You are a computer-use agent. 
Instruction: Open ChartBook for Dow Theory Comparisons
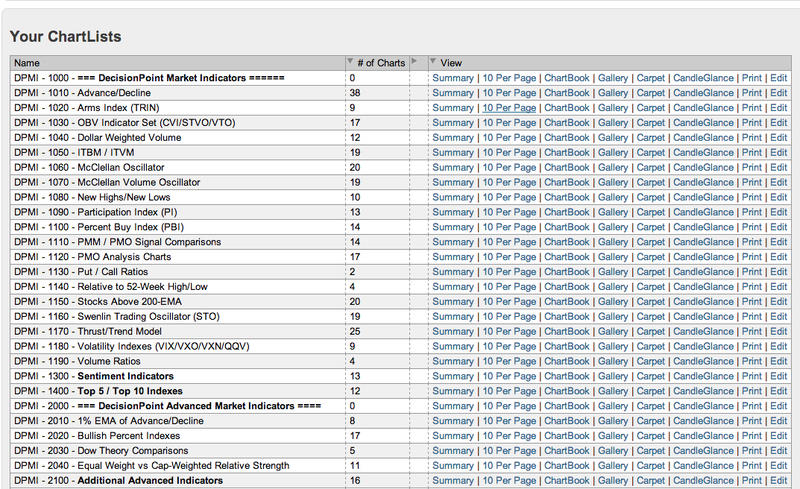point(567,450)
